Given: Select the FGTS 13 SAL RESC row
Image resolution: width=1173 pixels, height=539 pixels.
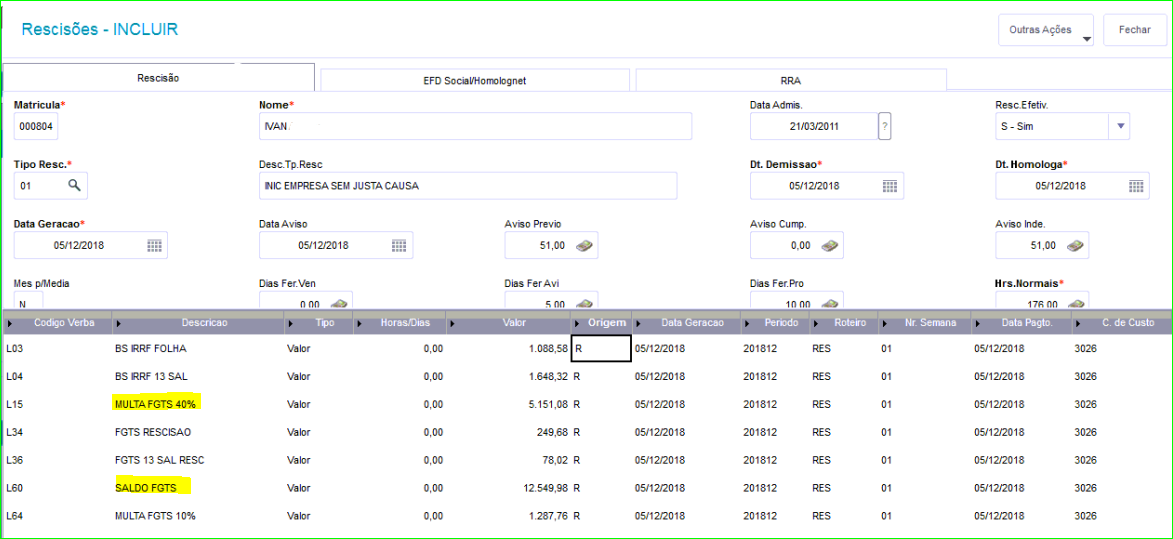Looking at the screenshot, I should (586, 460).
